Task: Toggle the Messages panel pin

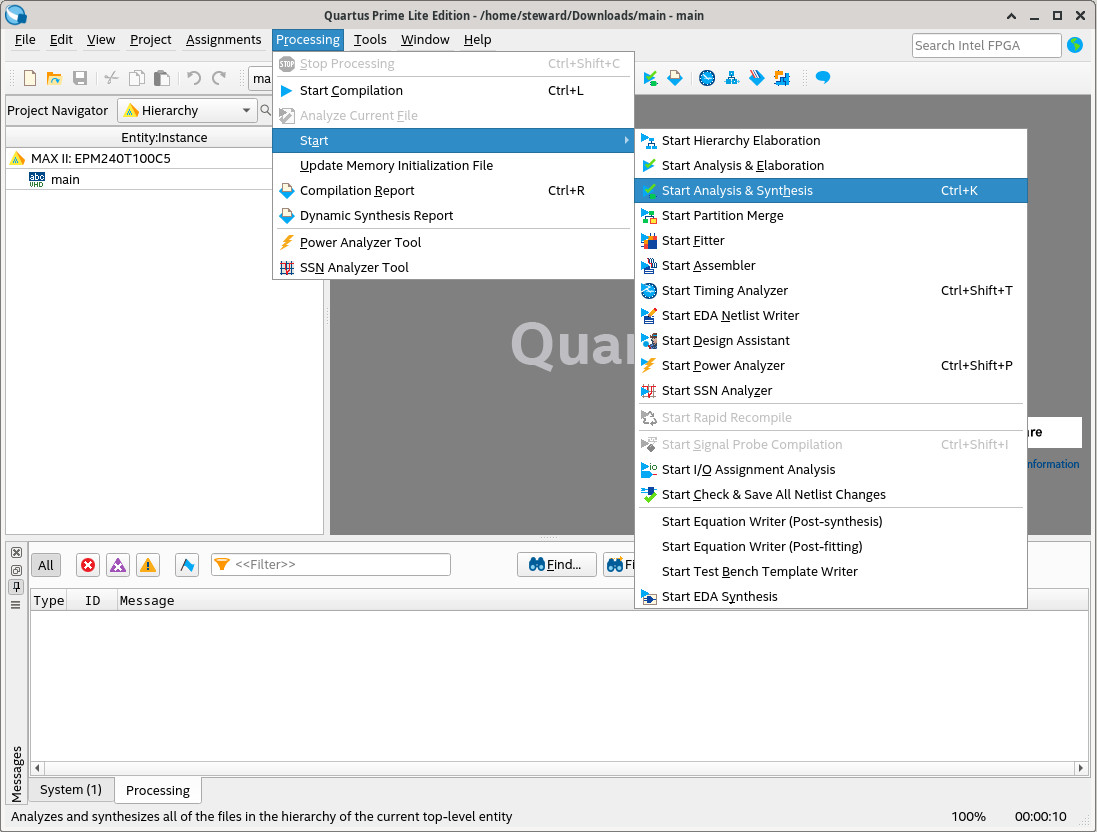Action: point(16,587)
